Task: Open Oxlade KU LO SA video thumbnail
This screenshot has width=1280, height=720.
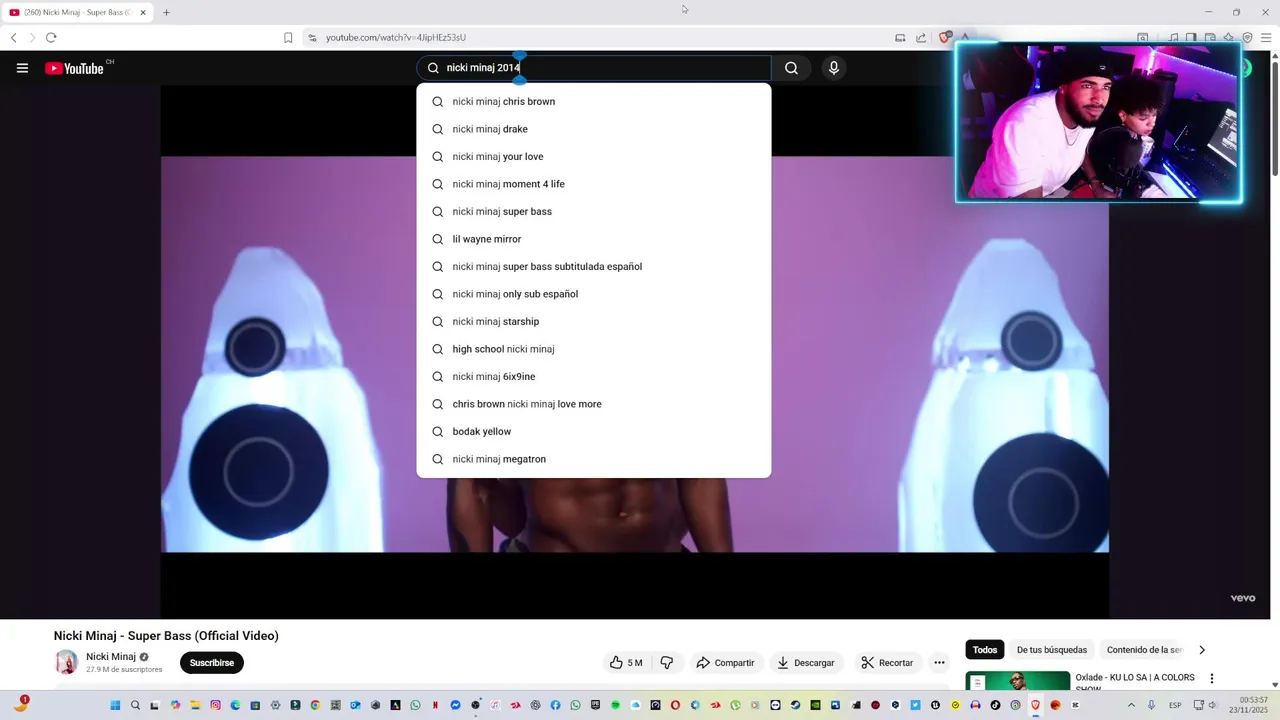Action: click(1018, 681)
